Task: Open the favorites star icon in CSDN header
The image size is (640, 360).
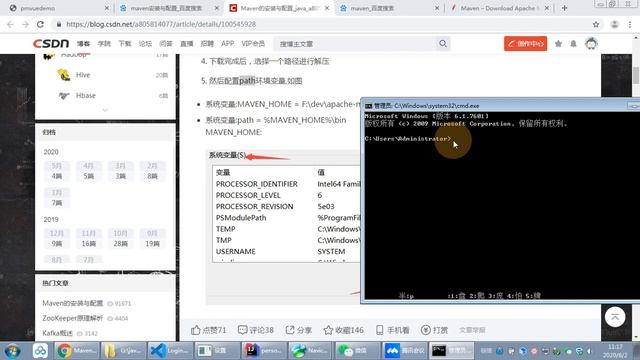Action: [558, 44]
